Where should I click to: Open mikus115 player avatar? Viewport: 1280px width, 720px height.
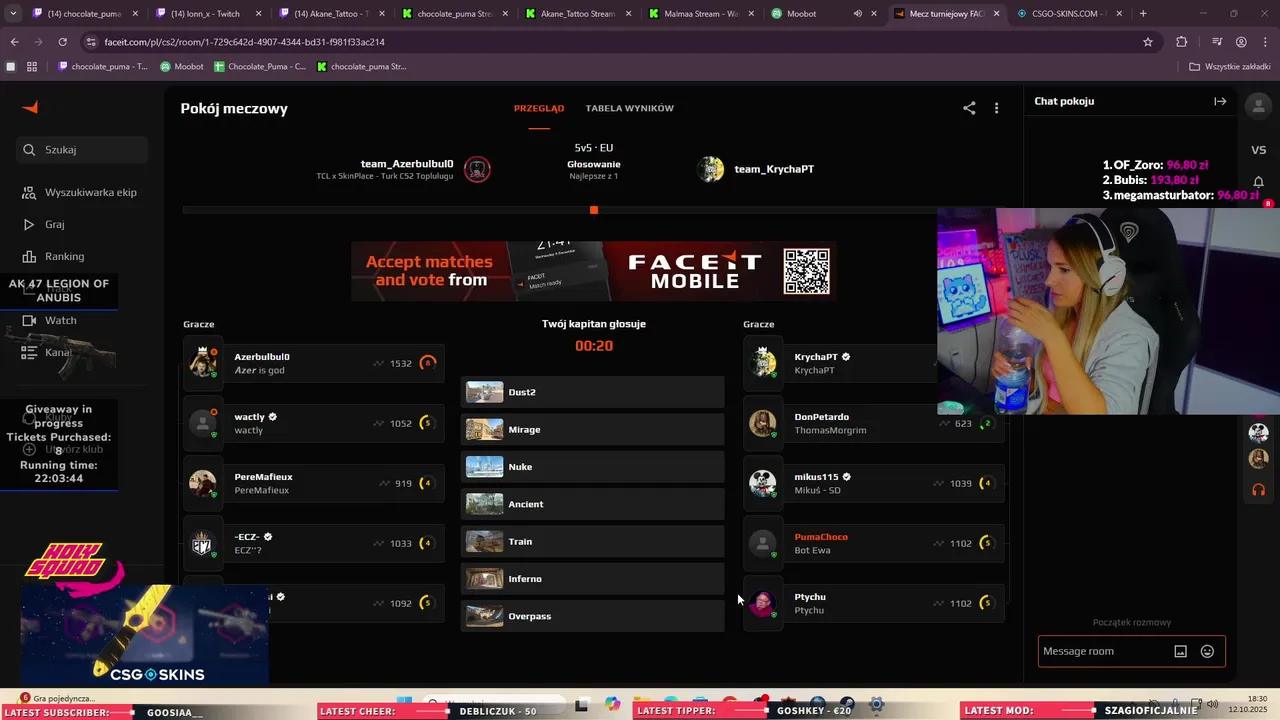[x=763, y=483]
